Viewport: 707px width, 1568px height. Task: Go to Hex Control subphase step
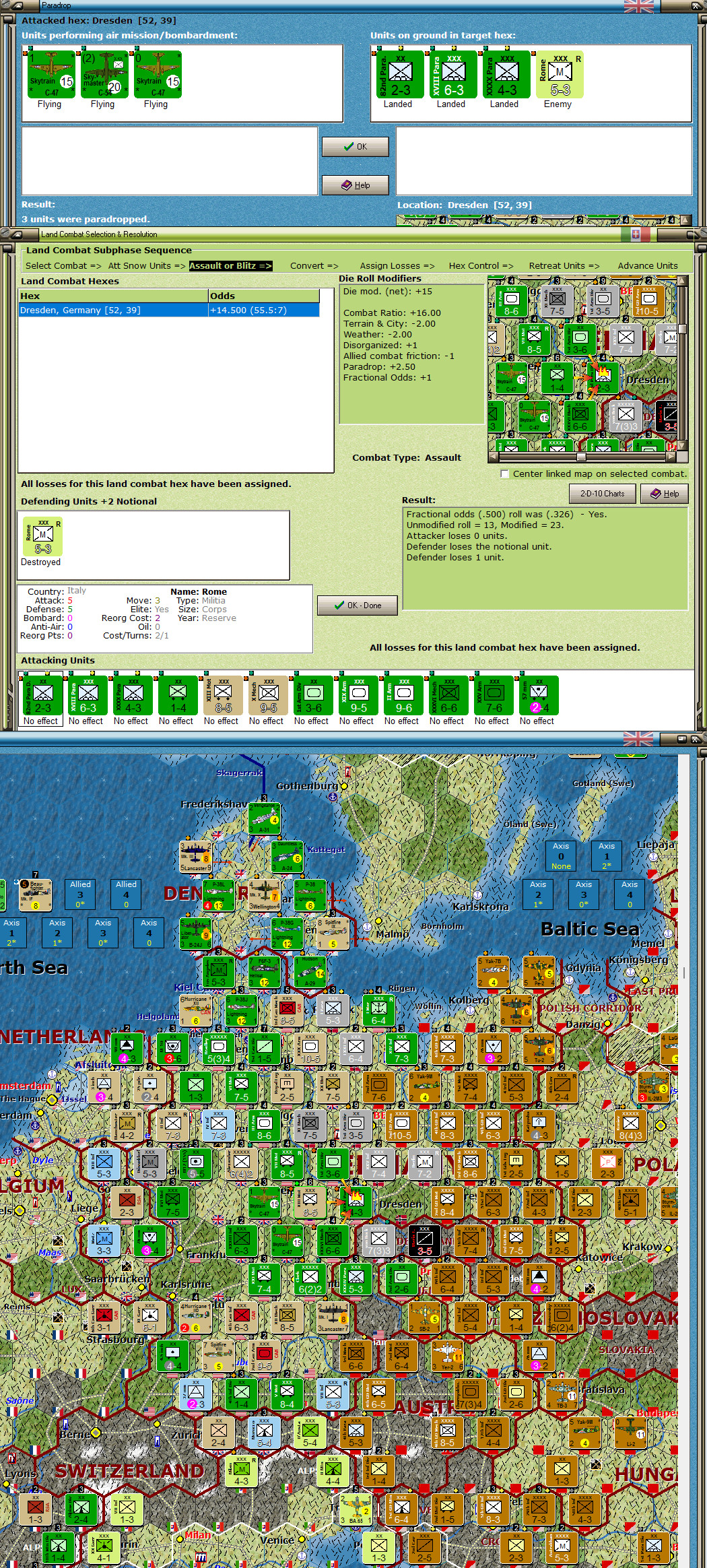[x=481, y=266]
